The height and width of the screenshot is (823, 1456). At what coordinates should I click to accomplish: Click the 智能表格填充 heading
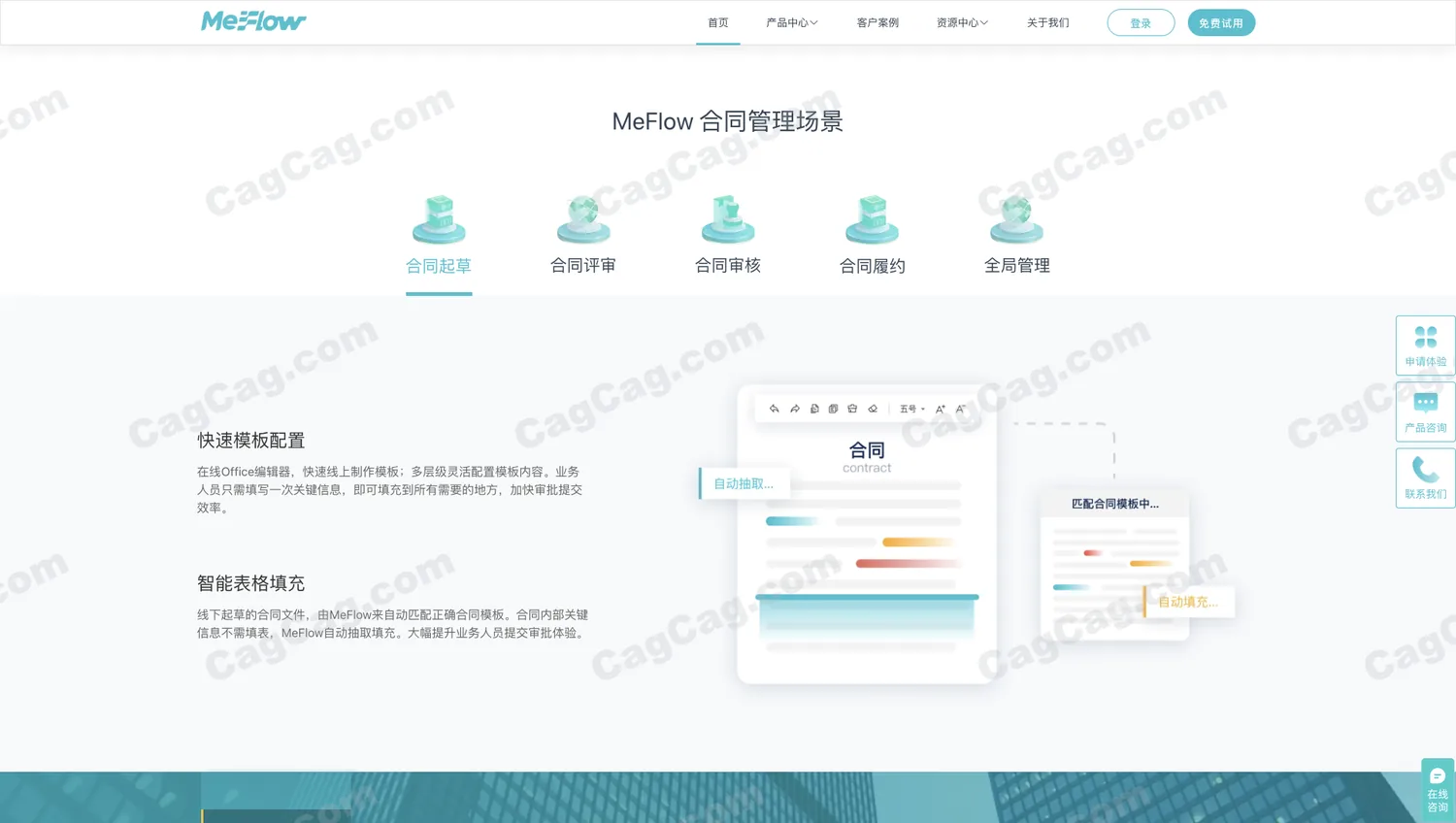point(251,583)
